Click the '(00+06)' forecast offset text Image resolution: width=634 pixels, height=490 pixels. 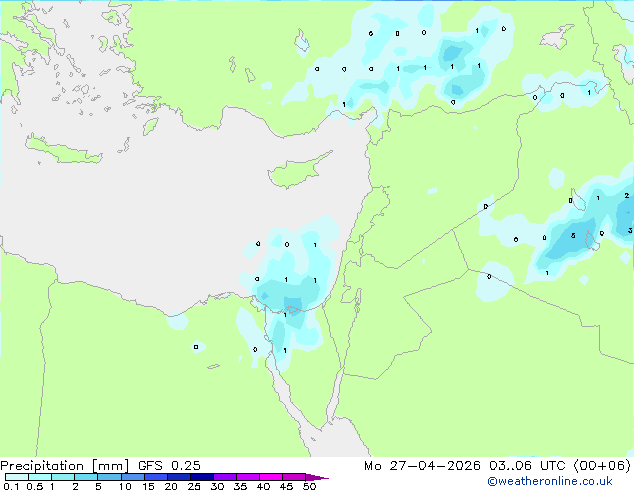point(602,466)
